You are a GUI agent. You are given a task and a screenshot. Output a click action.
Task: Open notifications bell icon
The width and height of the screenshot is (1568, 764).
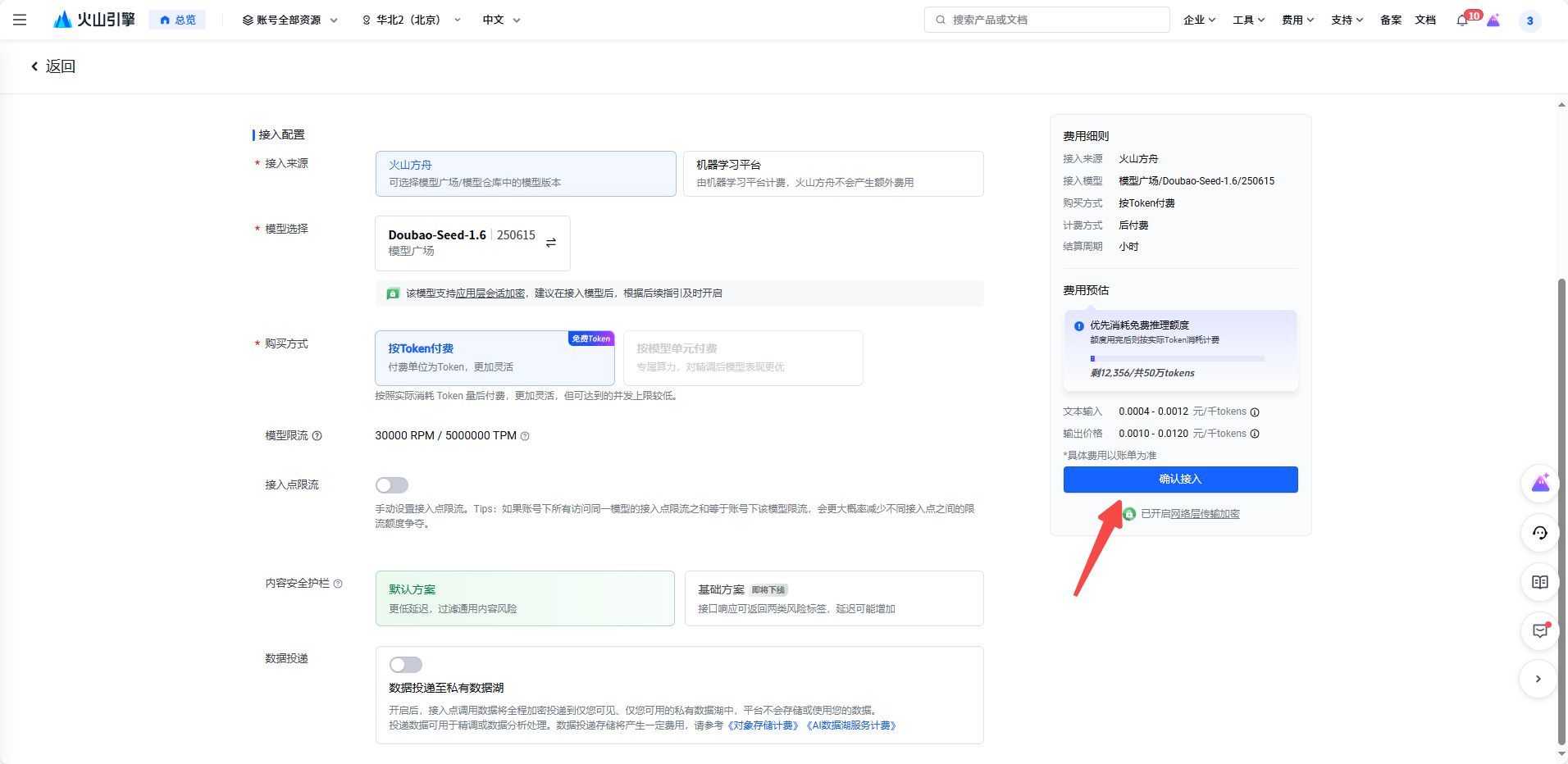coord(1462,20)
